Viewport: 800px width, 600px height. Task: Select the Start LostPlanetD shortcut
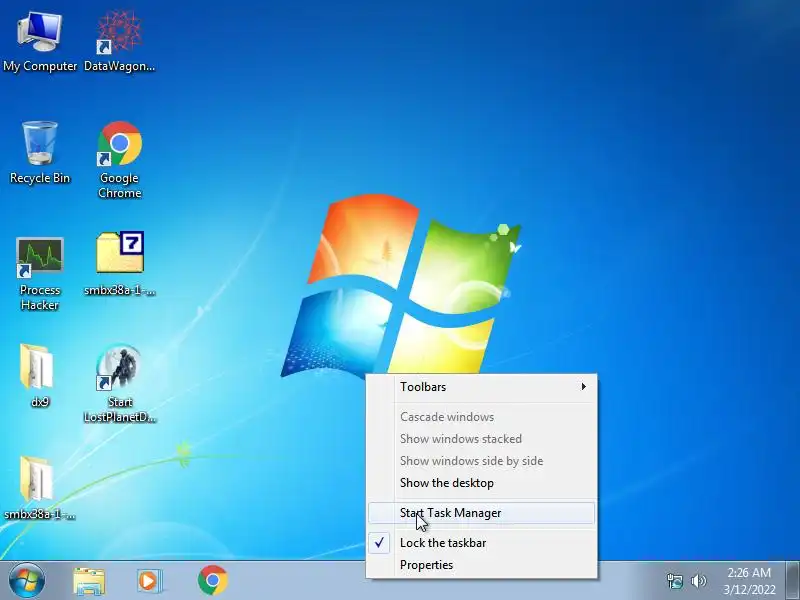119,384
